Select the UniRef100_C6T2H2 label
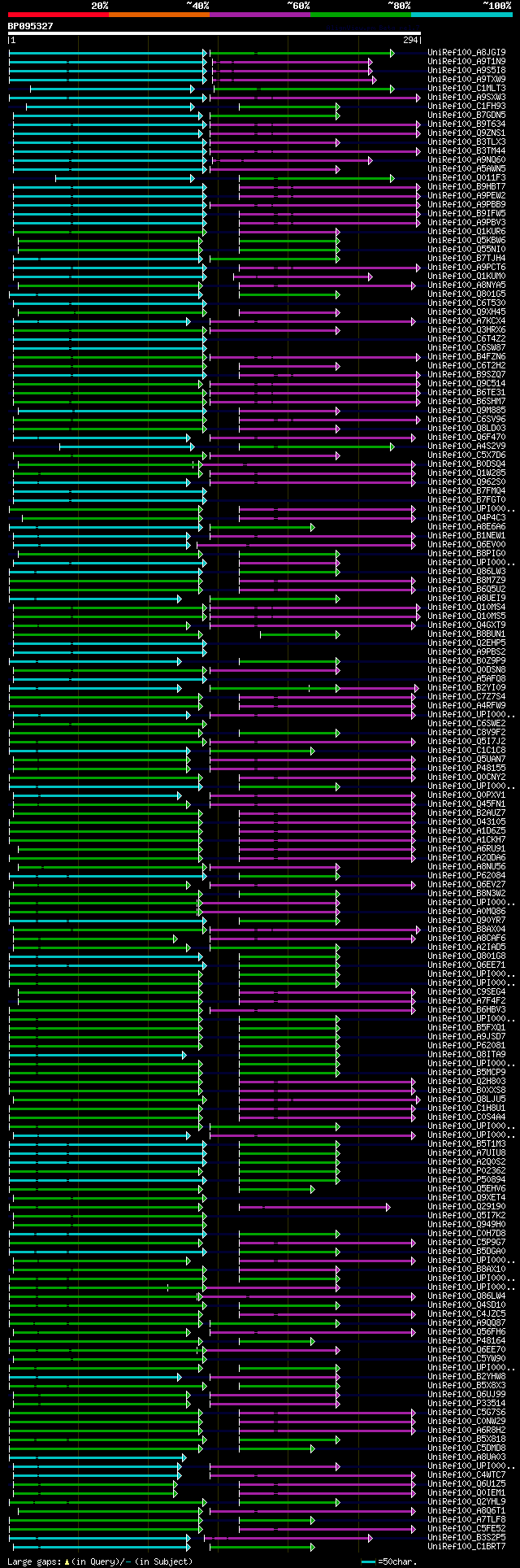 pos(466,366)
